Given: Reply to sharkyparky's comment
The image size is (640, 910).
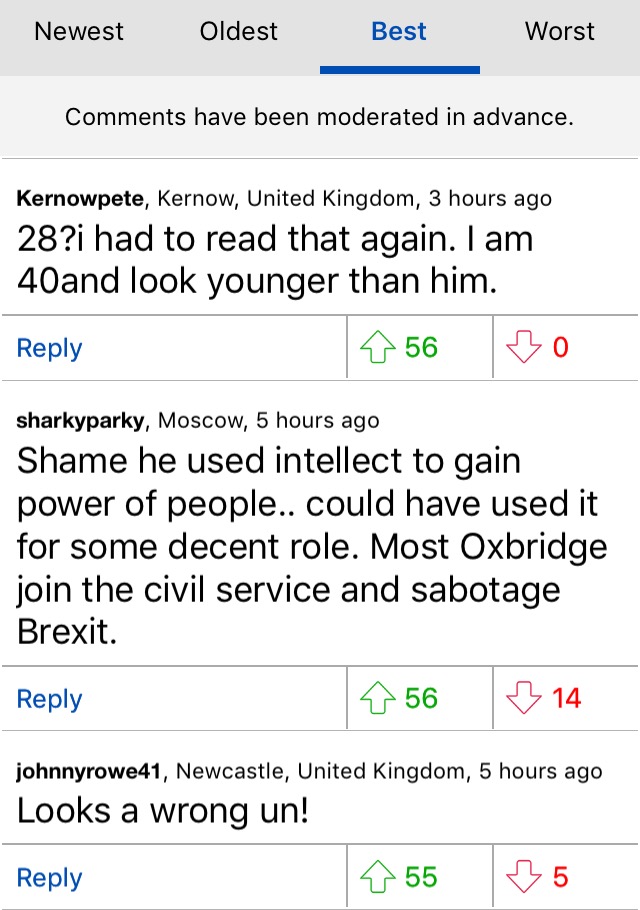Looking at the screenshot, I should point(50,699).
